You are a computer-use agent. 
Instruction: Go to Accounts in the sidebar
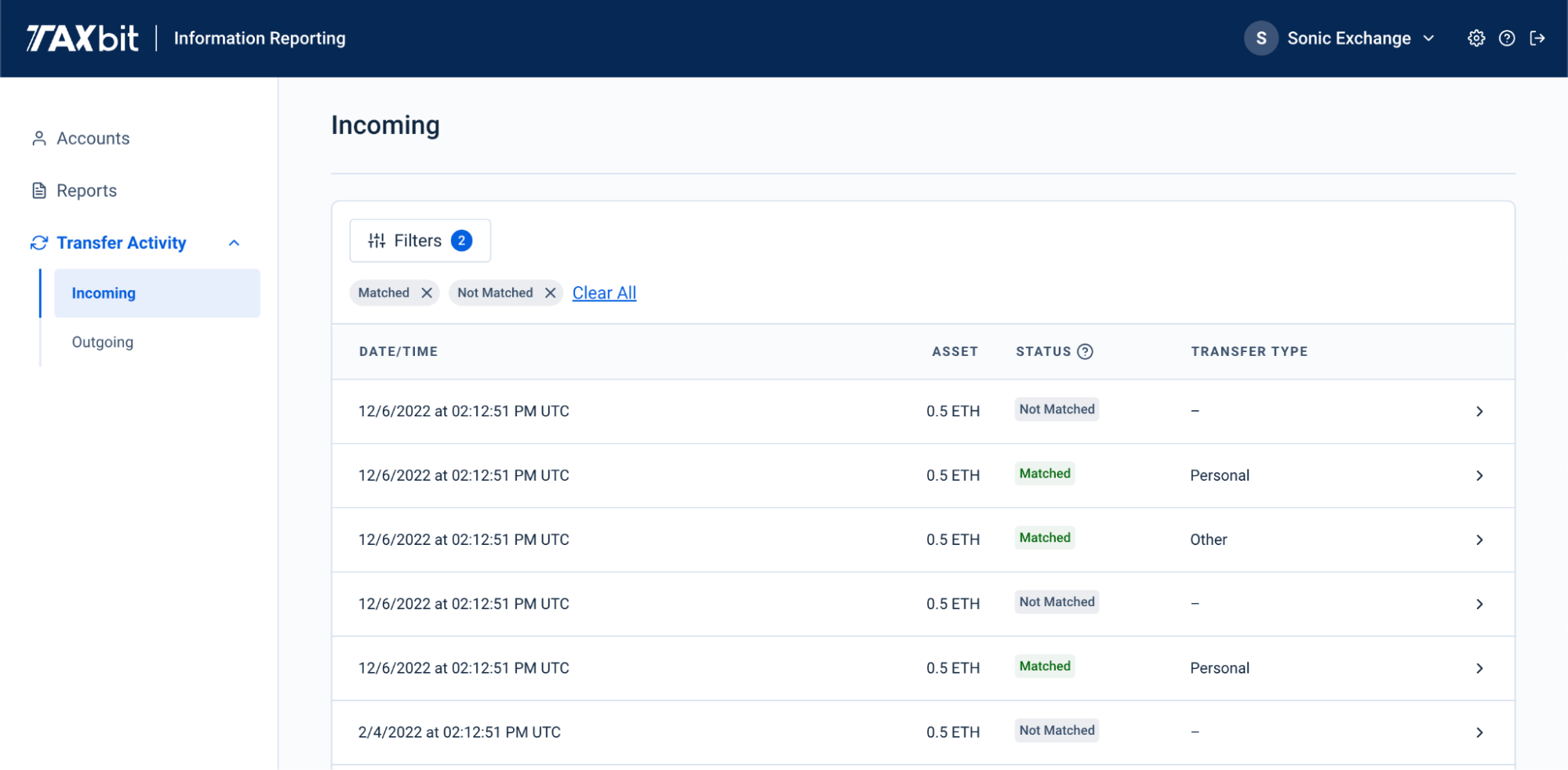point(93,139)
